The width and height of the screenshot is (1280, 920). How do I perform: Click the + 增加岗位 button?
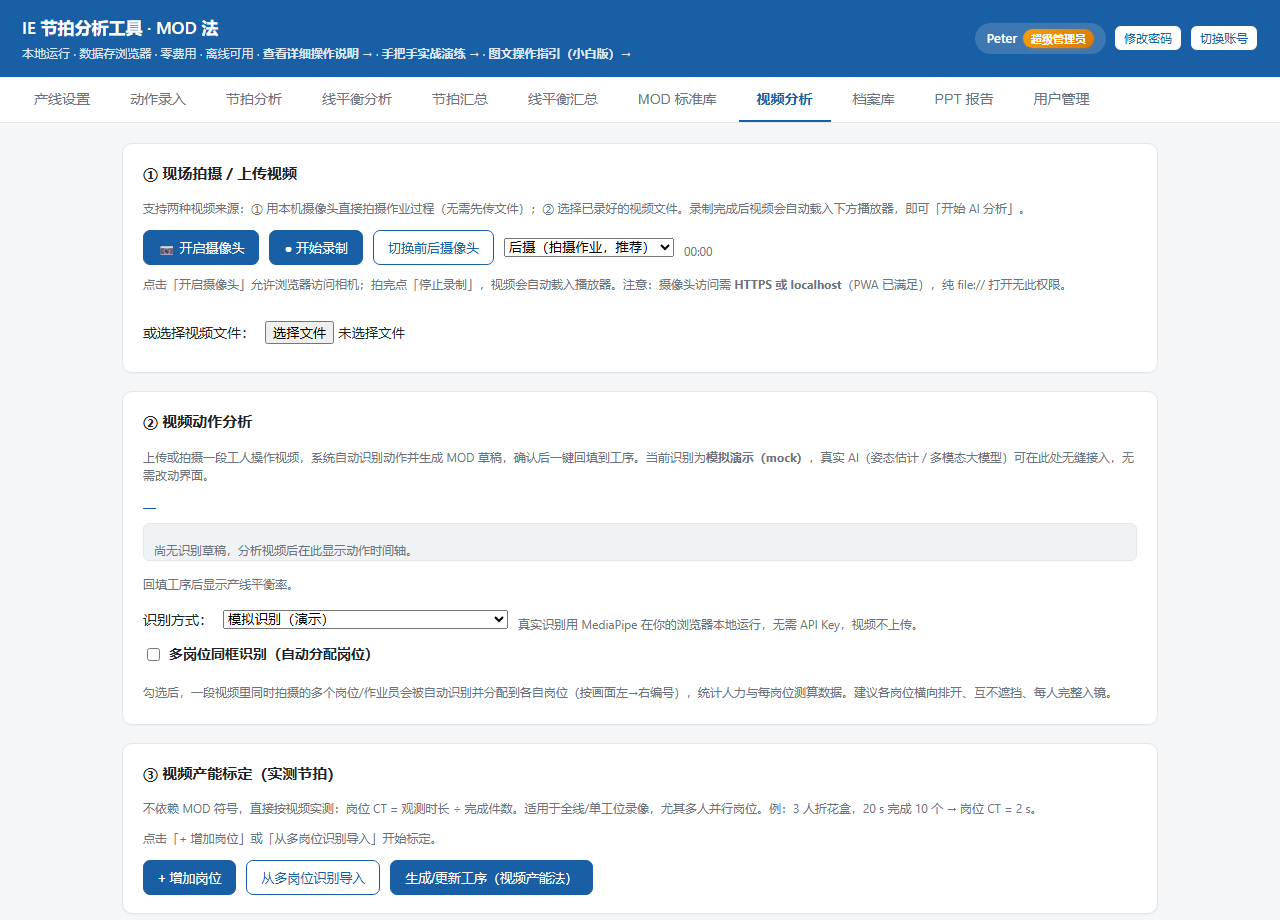(x=190, y=878)
